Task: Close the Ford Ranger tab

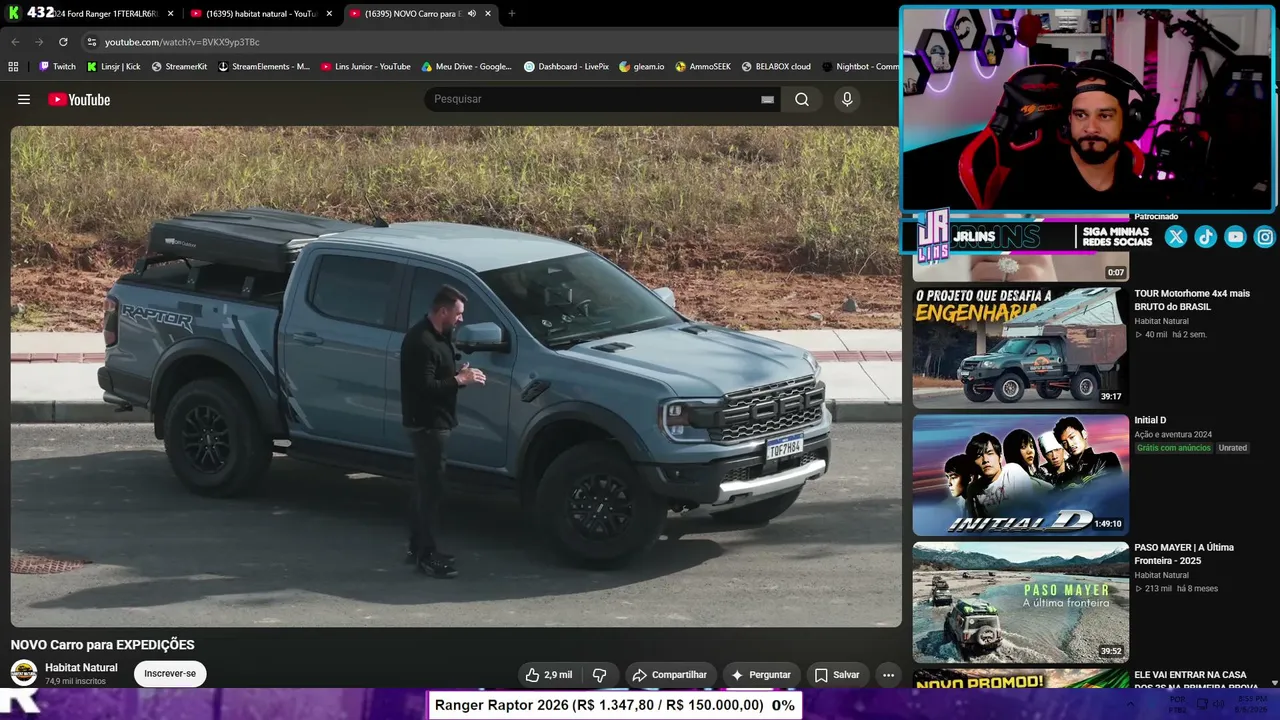Action: (171, 14)
